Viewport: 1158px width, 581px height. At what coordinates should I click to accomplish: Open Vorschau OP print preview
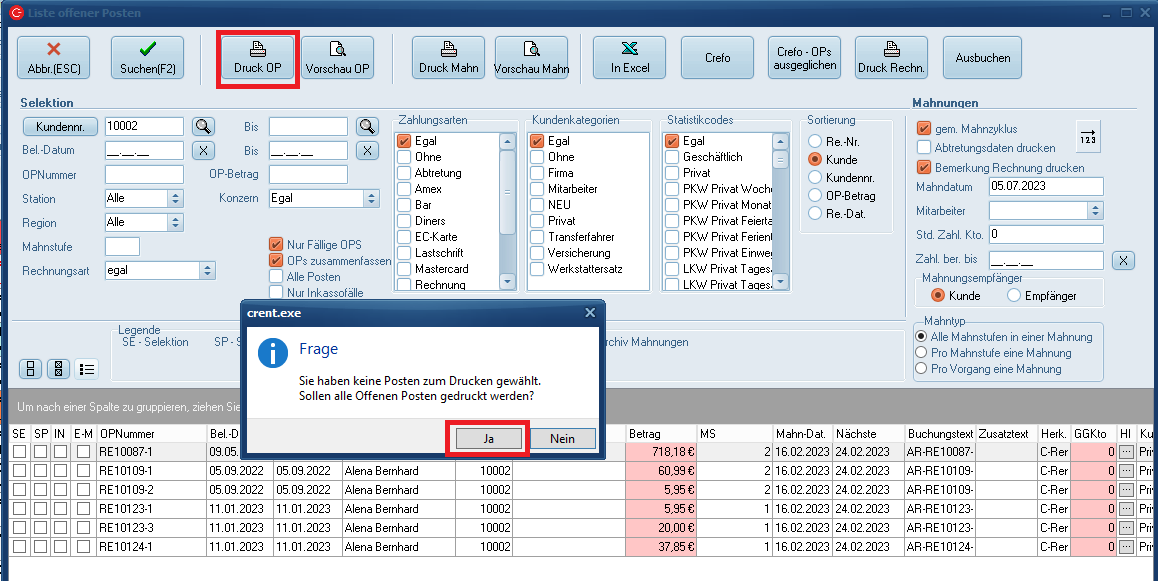tap(338, 58)
